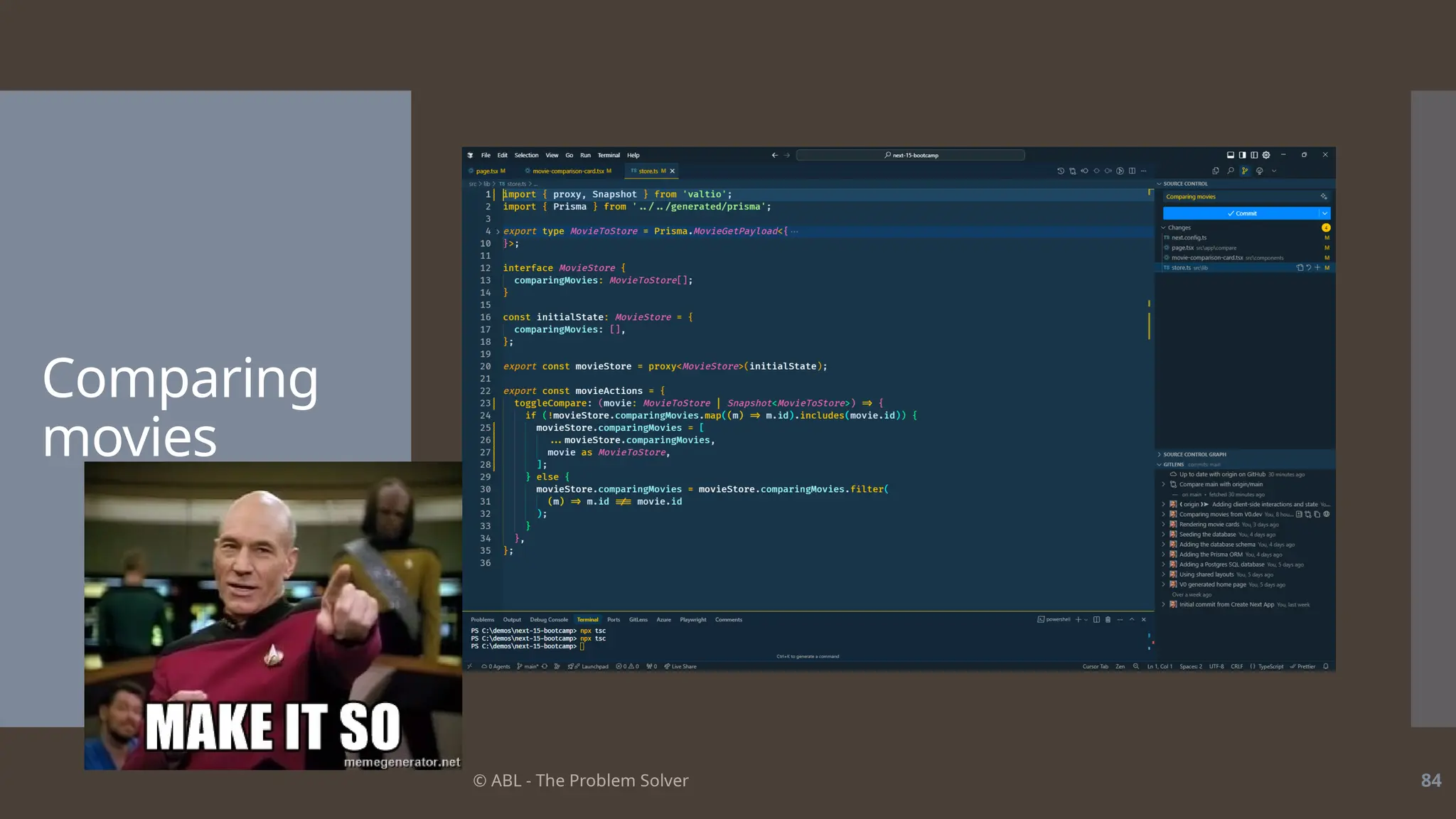The width and height of the screenshot is (1456, 819).
Task: Toggle the bottom panel layout icon
Action: click(1230, 155)
